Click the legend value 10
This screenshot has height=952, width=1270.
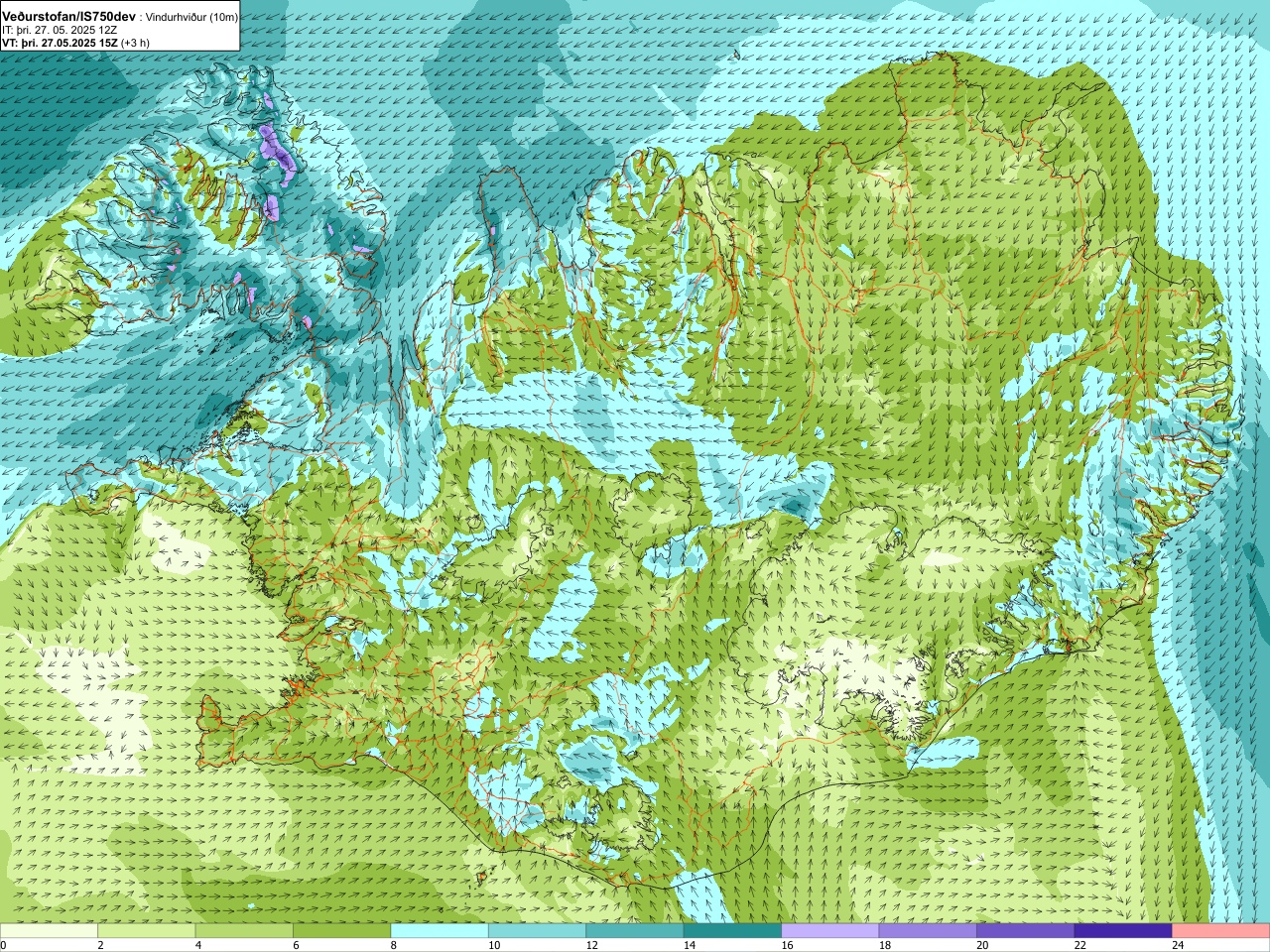(x=494, y=945)
